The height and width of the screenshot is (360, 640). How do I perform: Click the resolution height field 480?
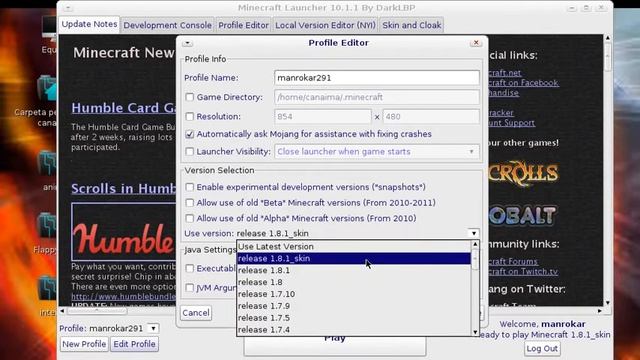(431, 116)
